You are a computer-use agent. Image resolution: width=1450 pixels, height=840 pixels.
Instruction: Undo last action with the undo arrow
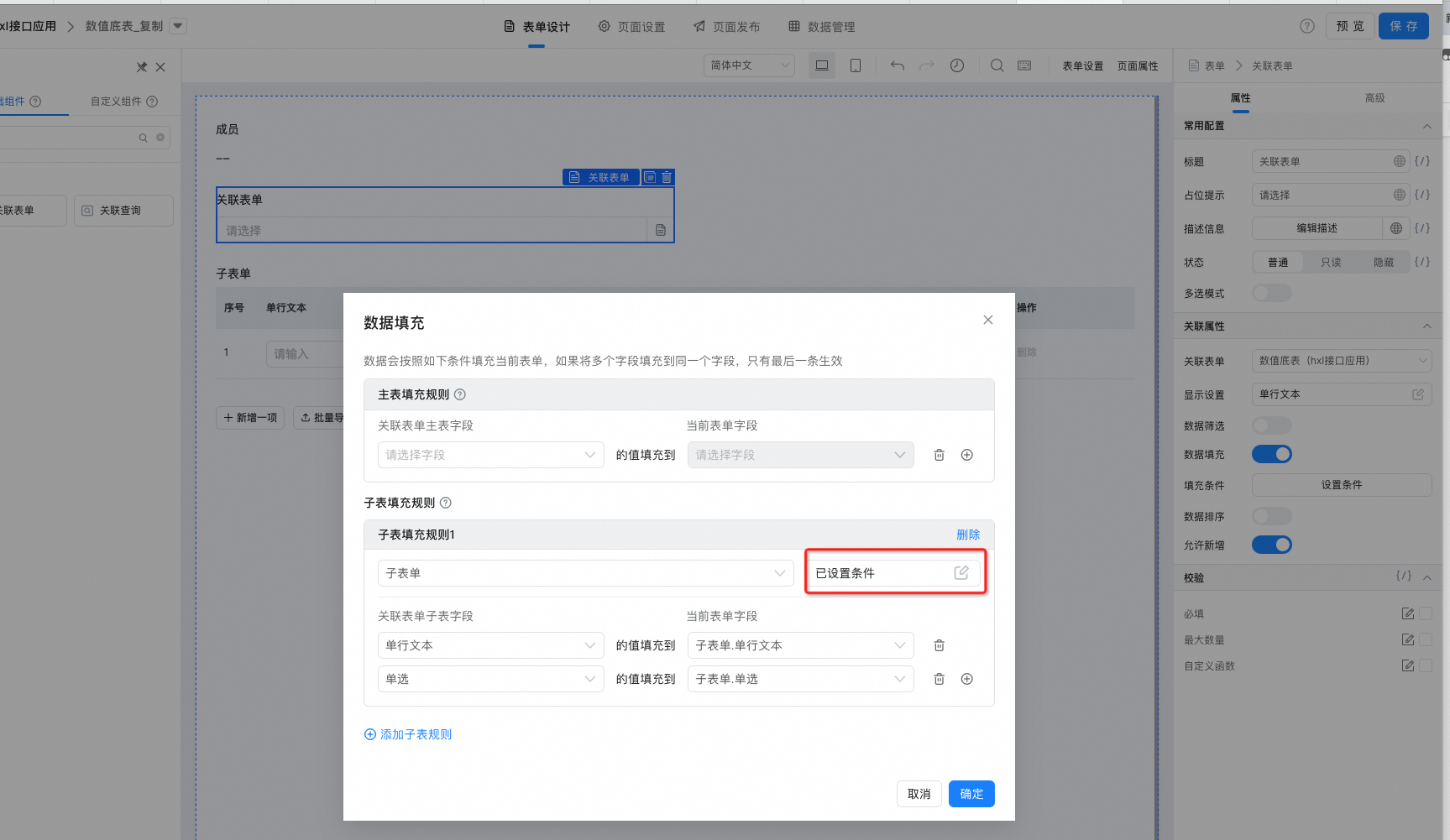point(898,65)
